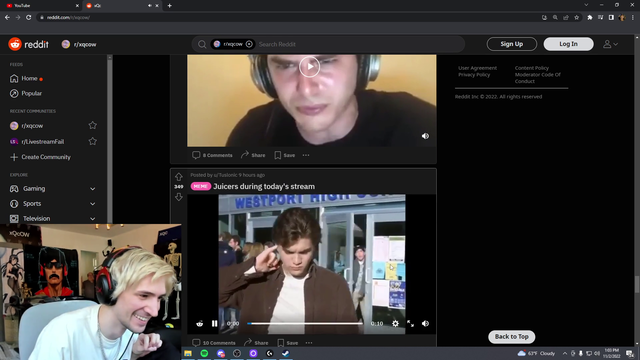Open the browser extensions puzzle icon
The image size is (640, 360).
[x=590, y=18]
